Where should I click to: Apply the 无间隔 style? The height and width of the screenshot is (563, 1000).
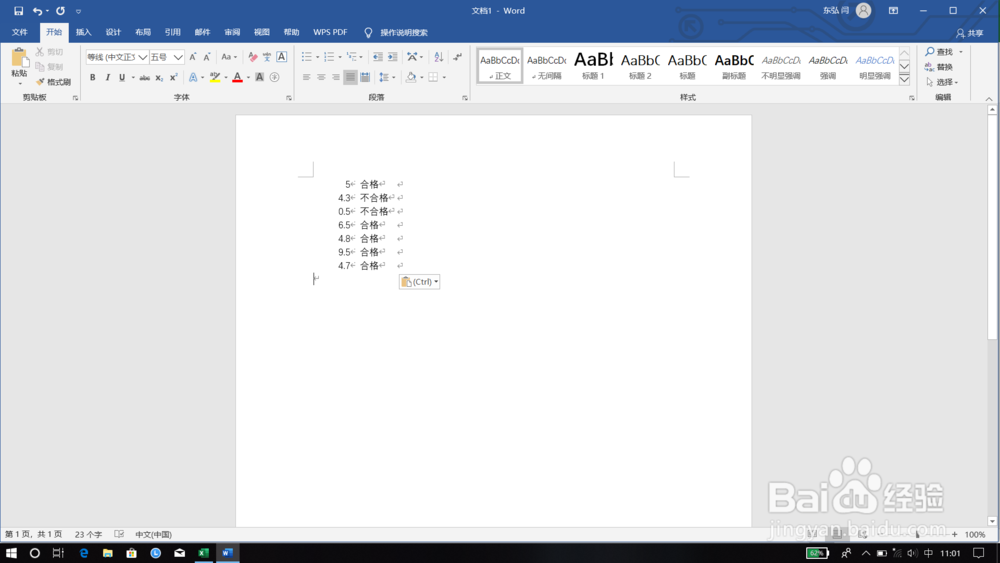point(547,66)
